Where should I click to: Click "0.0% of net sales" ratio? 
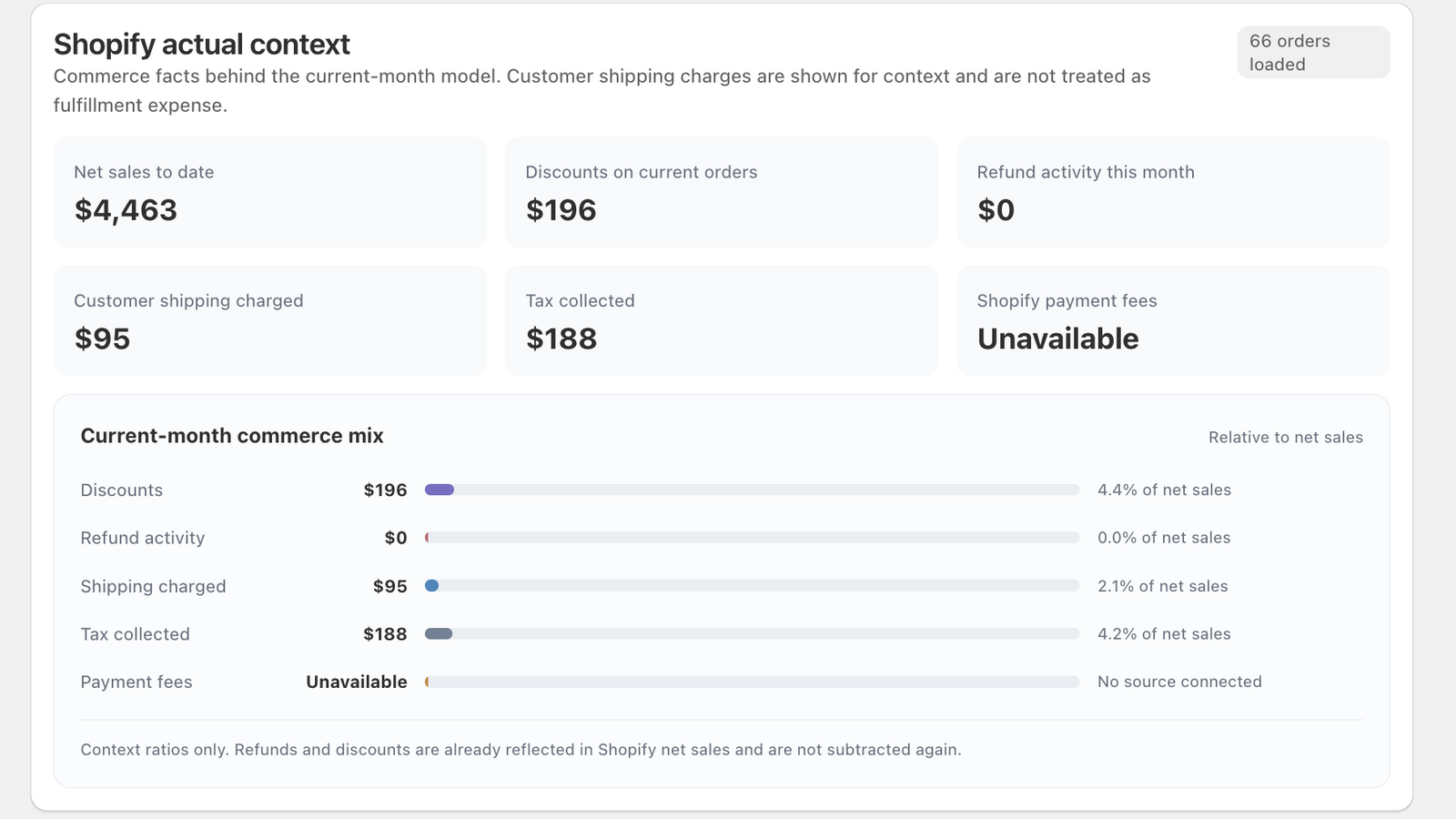tap(1164, 538)
